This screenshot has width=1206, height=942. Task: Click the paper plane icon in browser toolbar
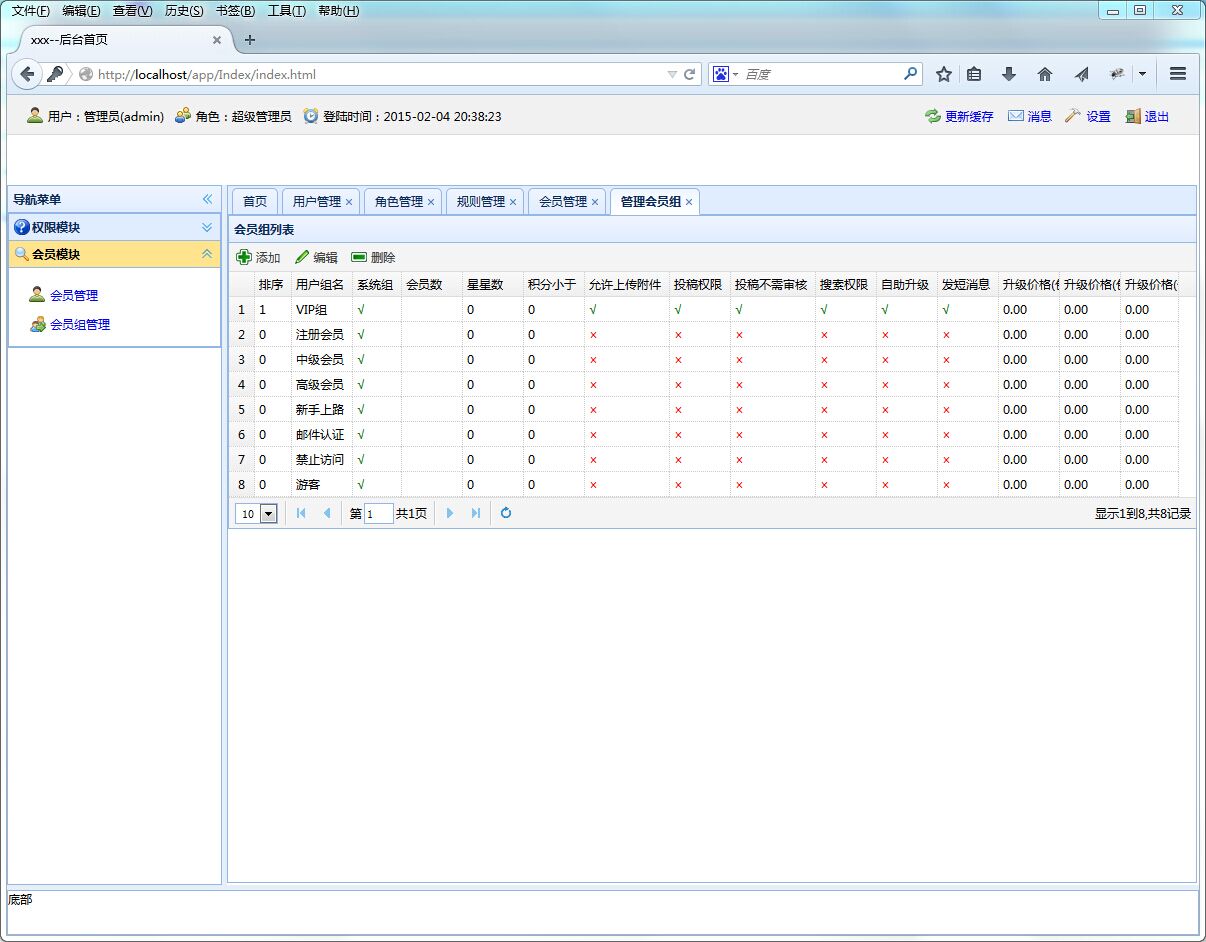point(1081,74)
